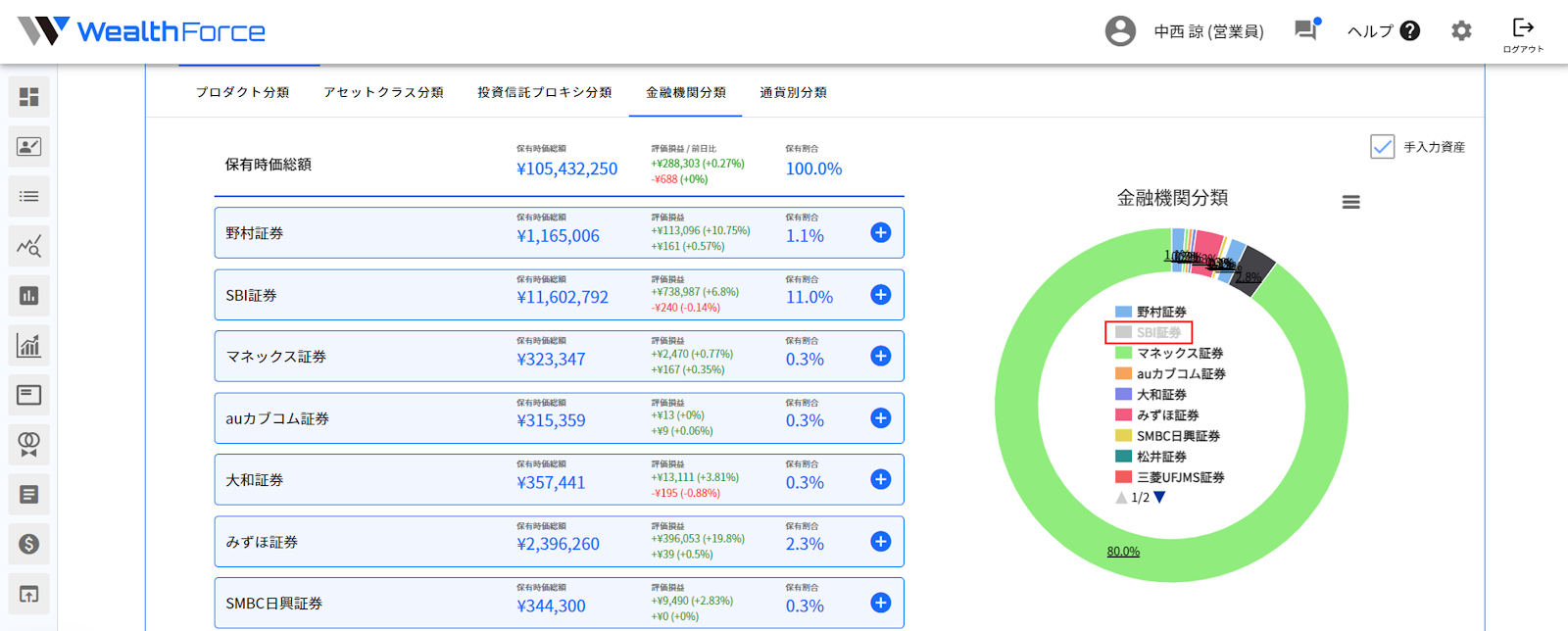Expand the auカブコム証券 row plus button
The height and width of the screenshot is (631, 1568).
coord(881,417)
